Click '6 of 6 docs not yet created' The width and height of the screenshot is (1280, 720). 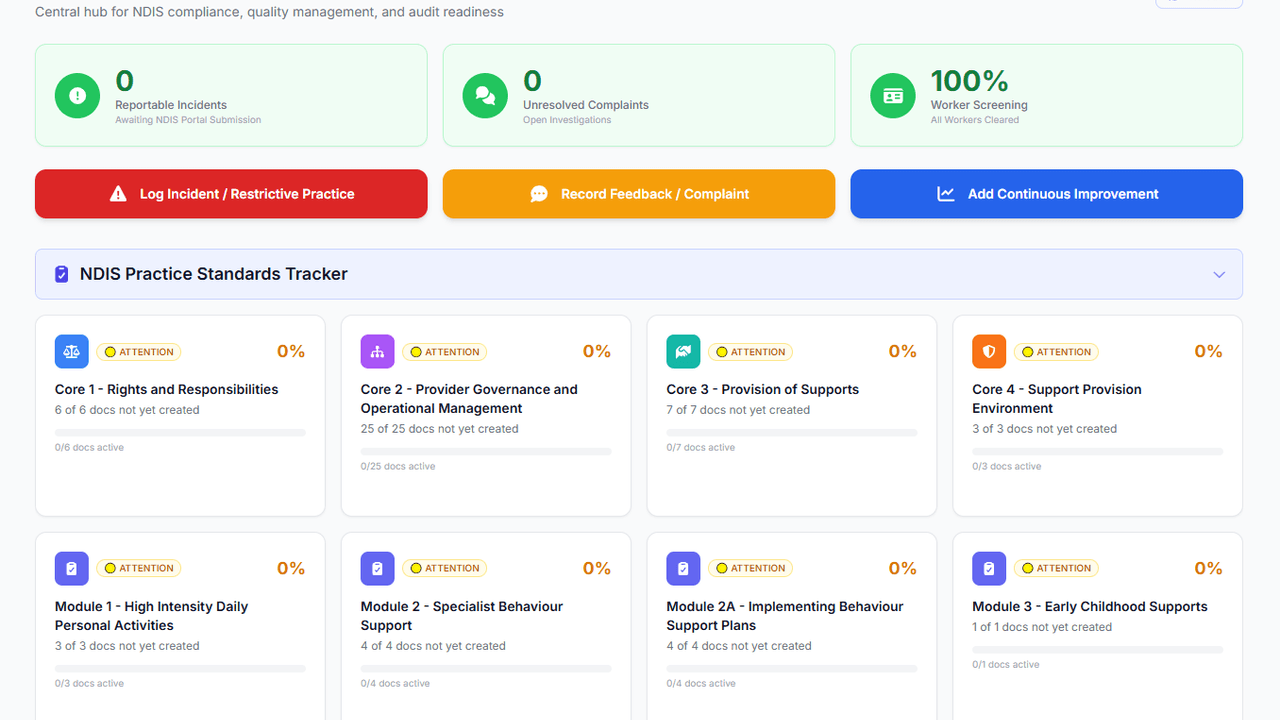127,410
